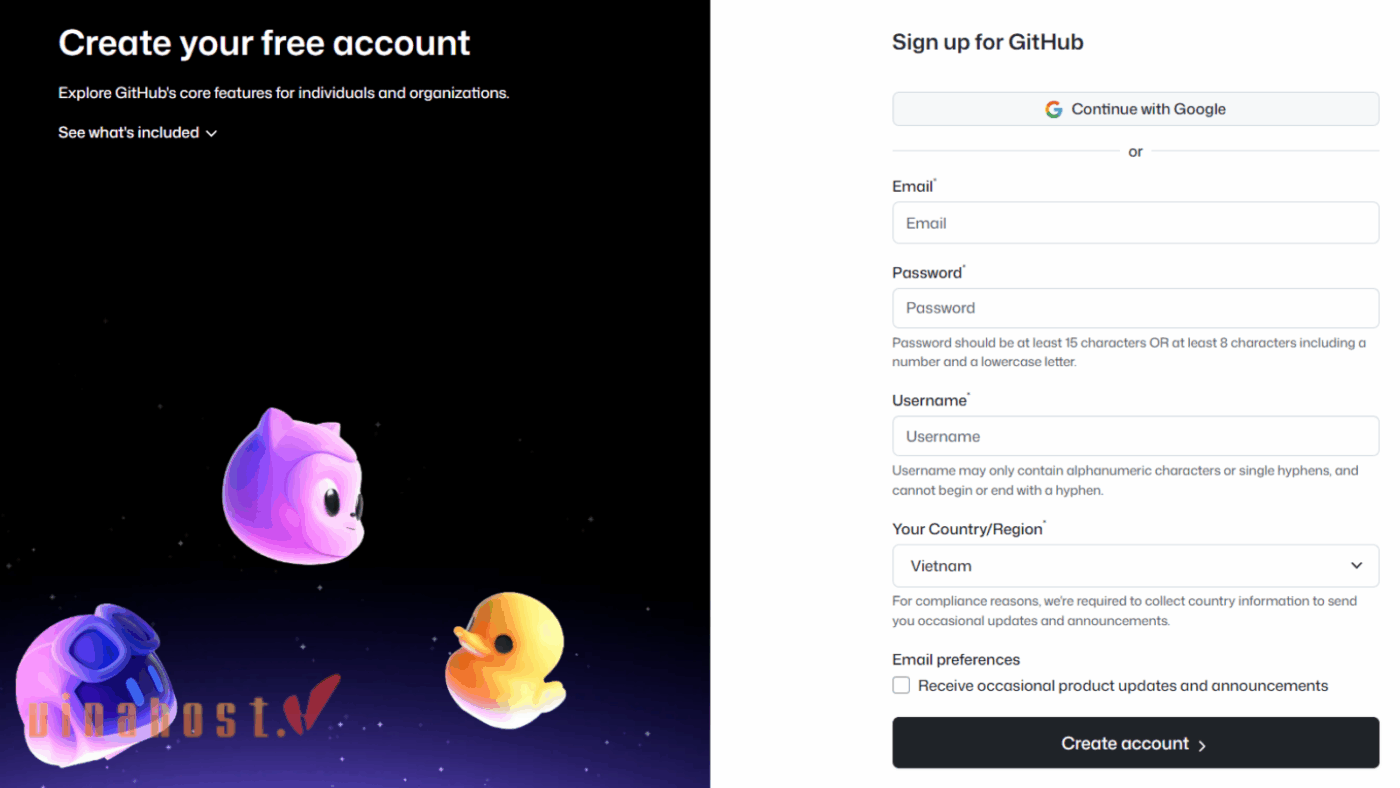The width and height of the screenshot is (1400, 788).
Task: Click the Google logo icon
Action: pyautogui.click(x=1053, y=110)
